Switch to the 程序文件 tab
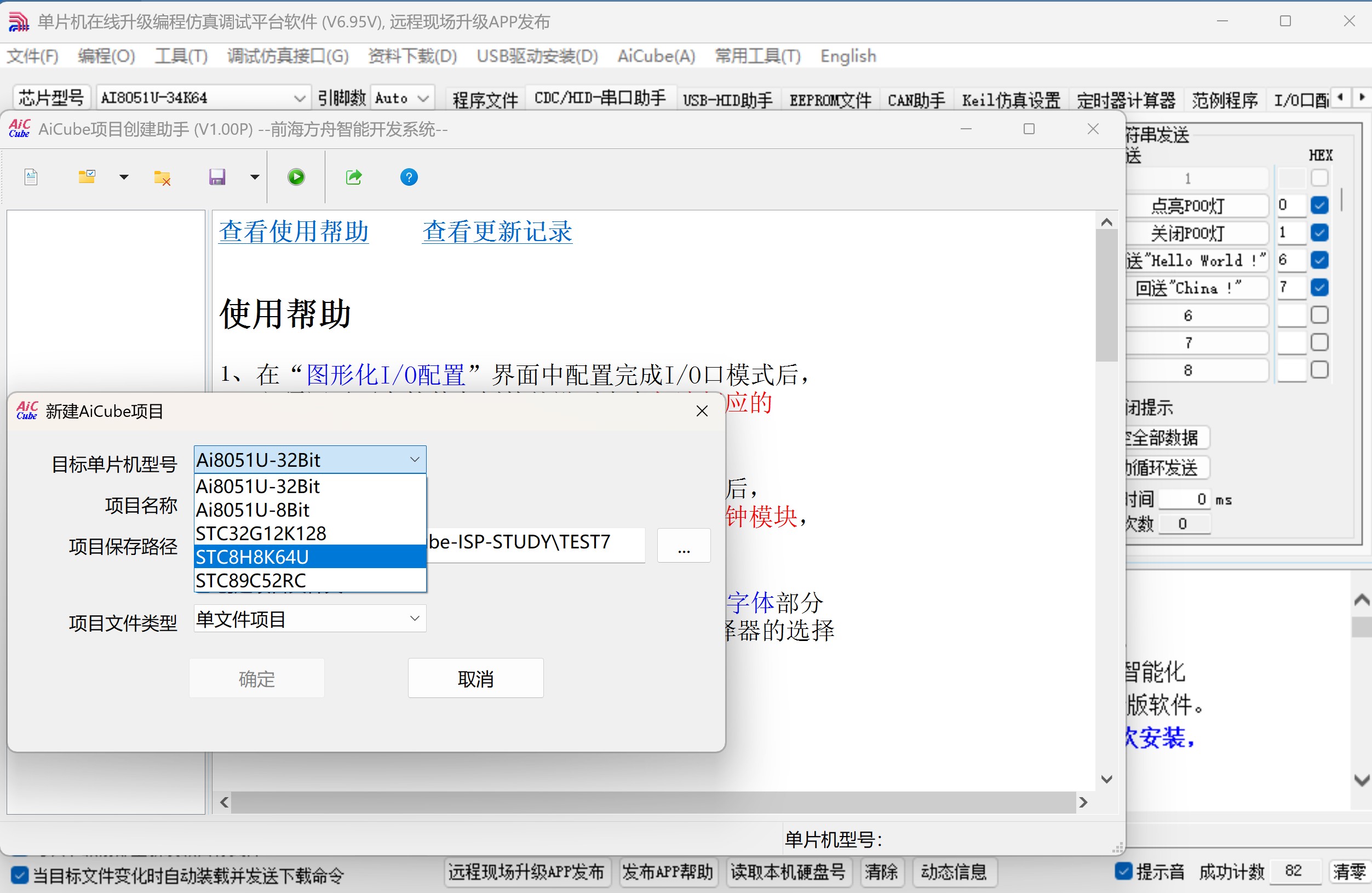Image resolution: width=1372 pixels, height=893 pixels. (x=485, y=99)
